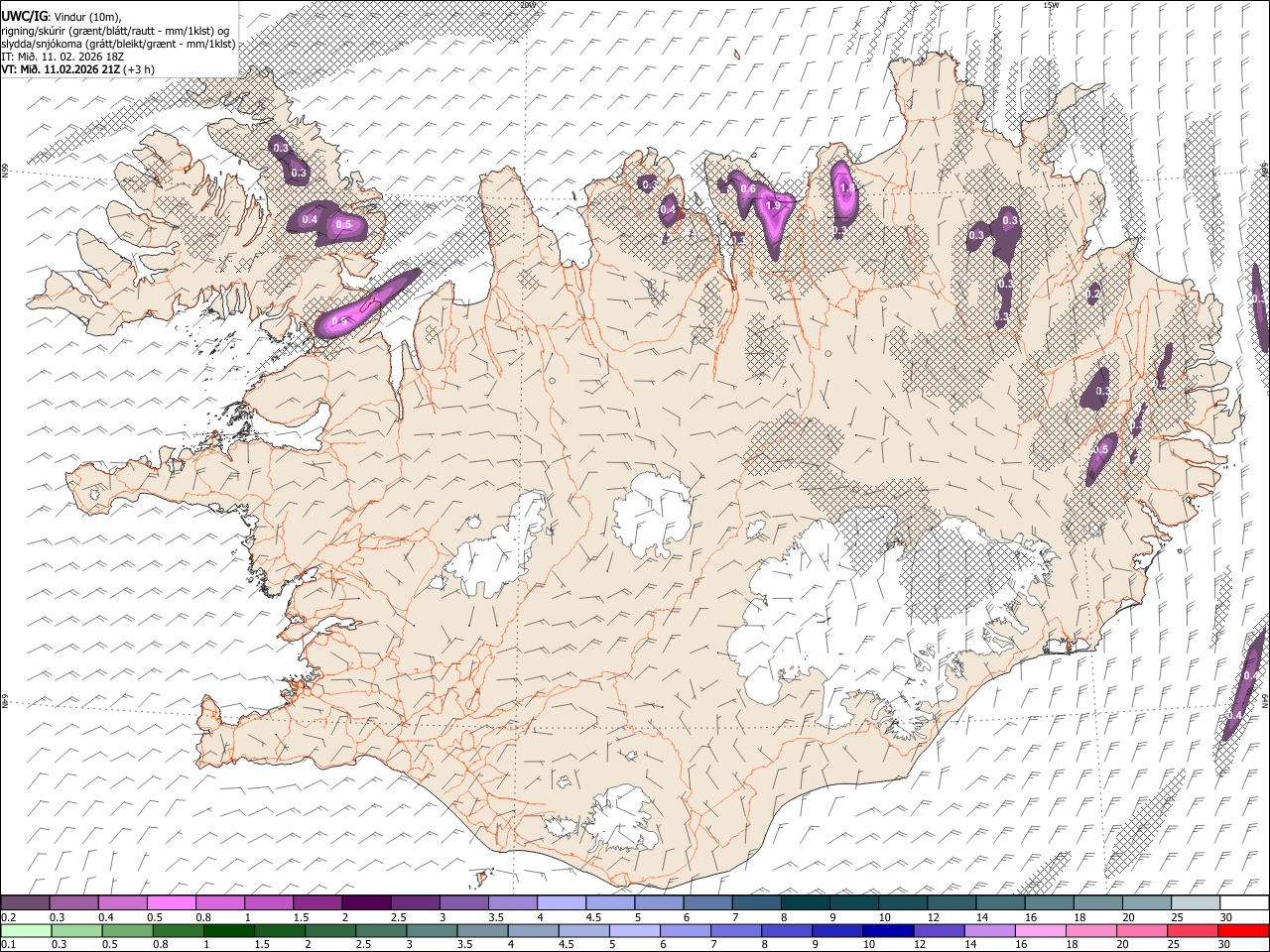Click the 1.5 purple swatch in the upper legend row
Image resolution: width=1270 pixels, height=952 pixels.
[317, 903]
